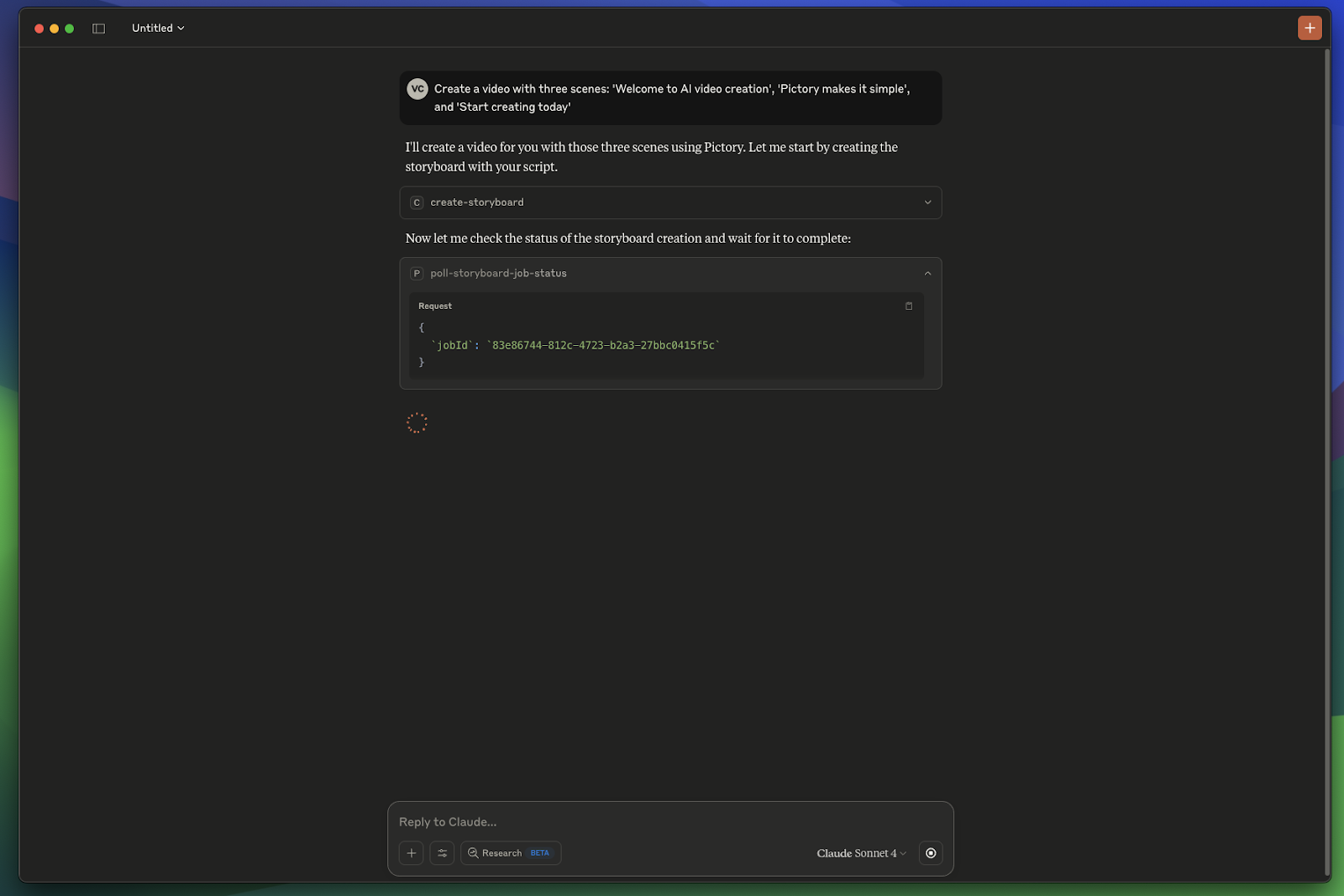The width and height of the screenshot is (1344, 896).
Task: Enable the Research beta mode
Action: tap(511, 853)
